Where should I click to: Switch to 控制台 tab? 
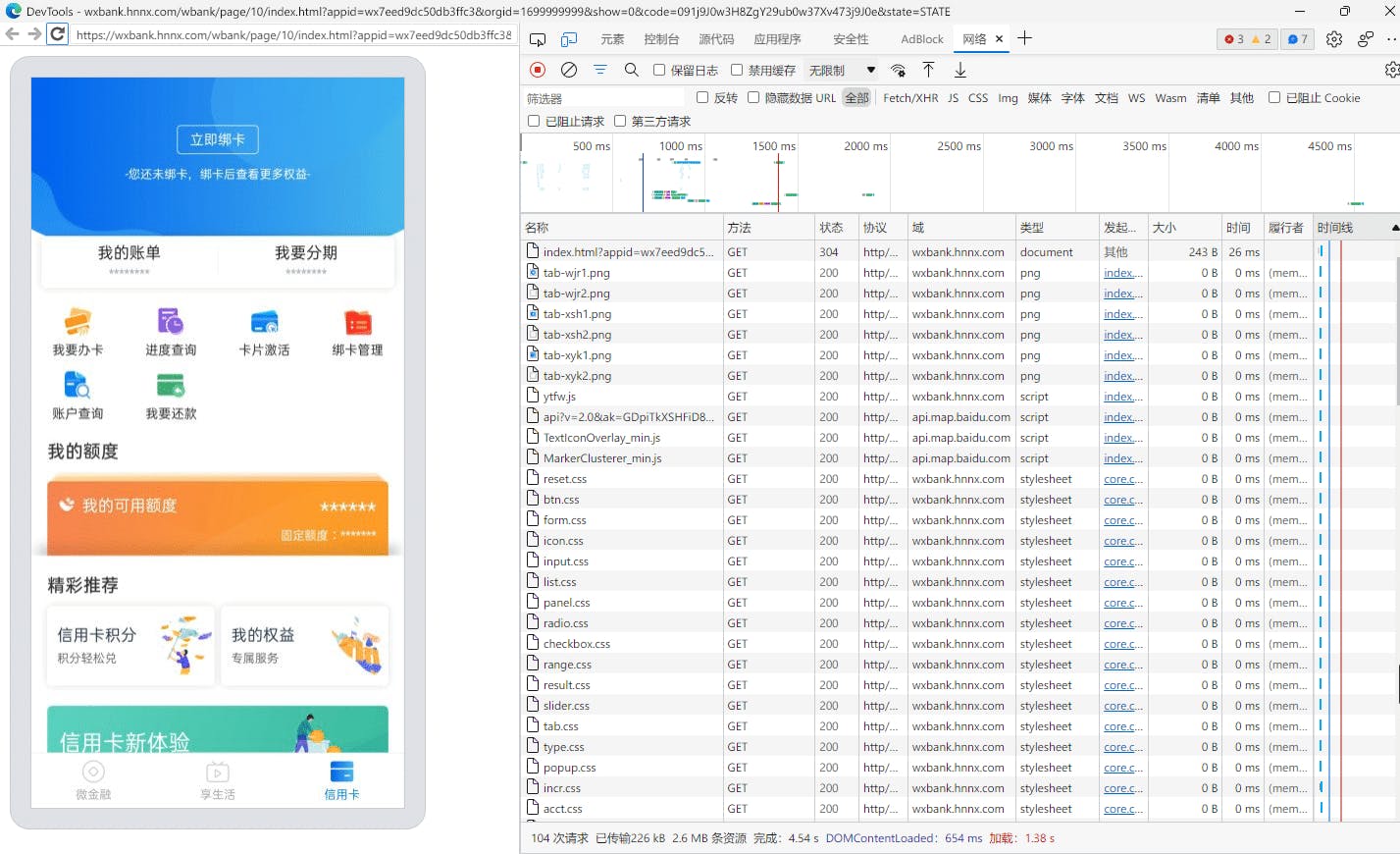pos(661,39)
